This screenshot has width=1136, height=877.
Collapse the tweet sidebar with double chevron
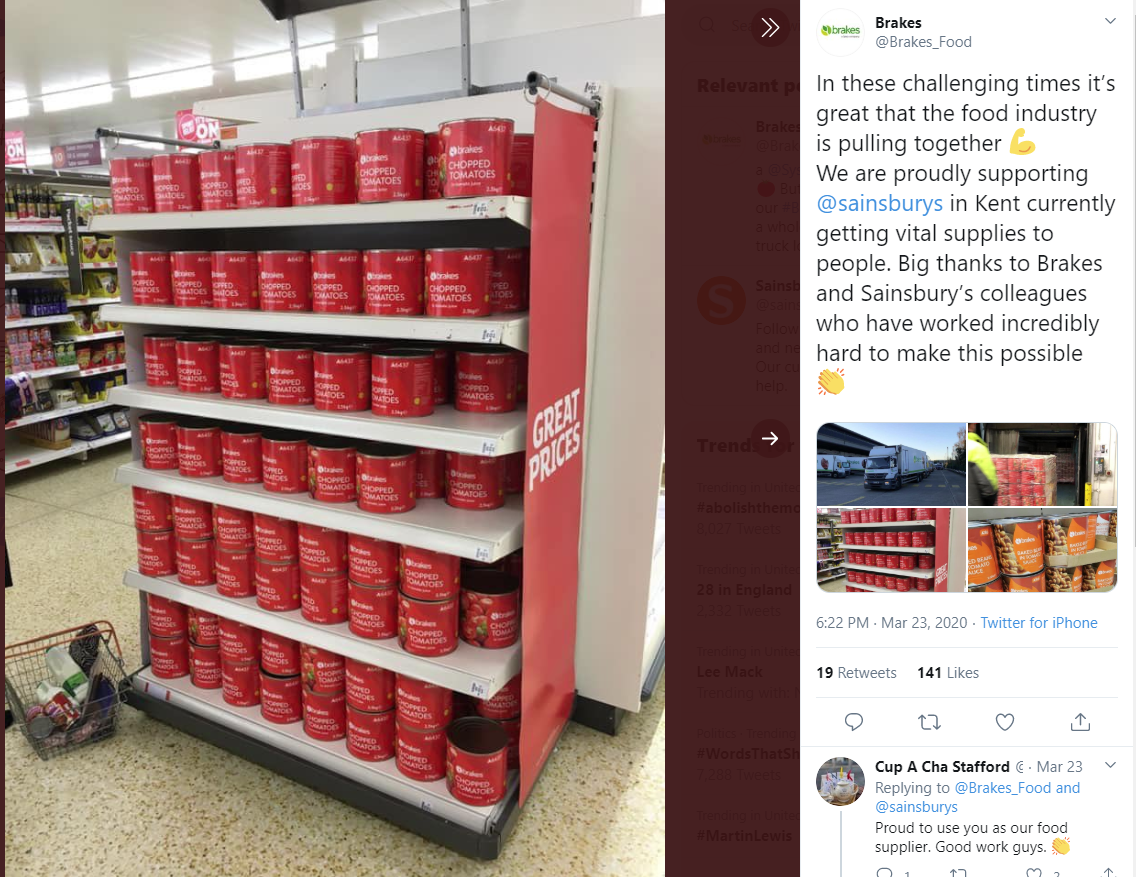click(769, 28)
